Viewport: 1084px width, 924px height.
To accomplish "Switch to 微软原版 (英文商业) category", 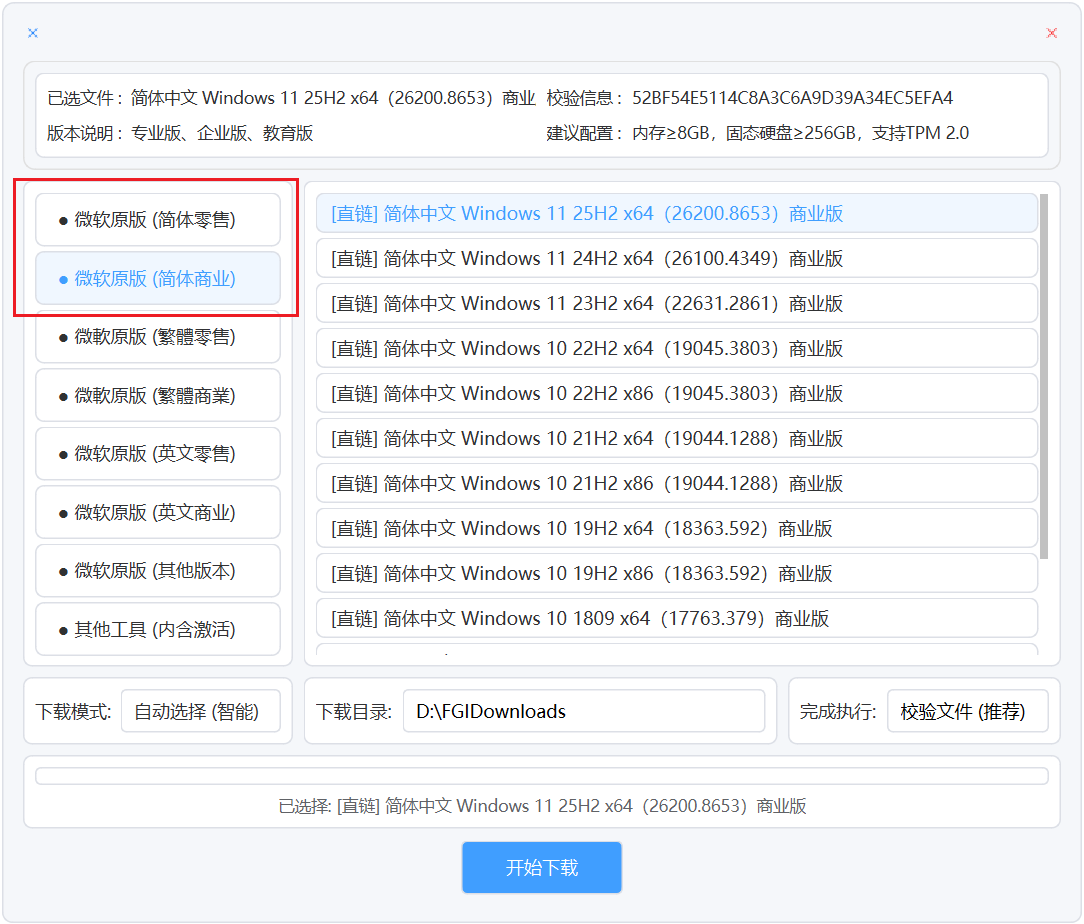I will coord(158,513).
